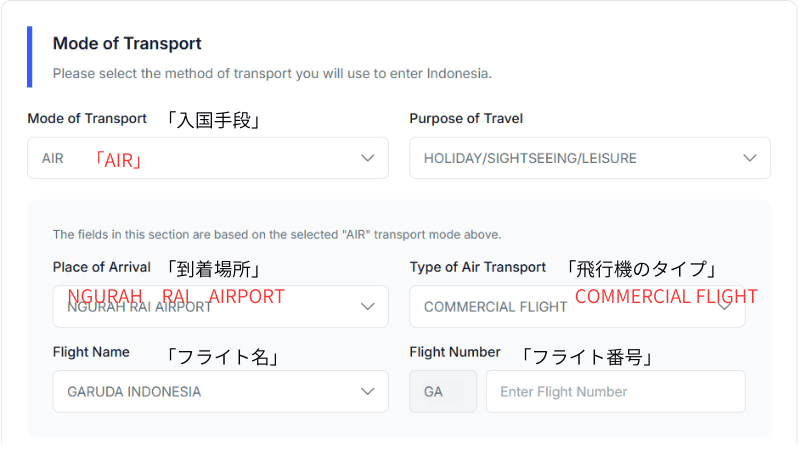Click the chevron in the COMMERCIAL FLIGHT field
Viewport: 800px width, 450px height.
pyautogui.click(x=724, y=307)
